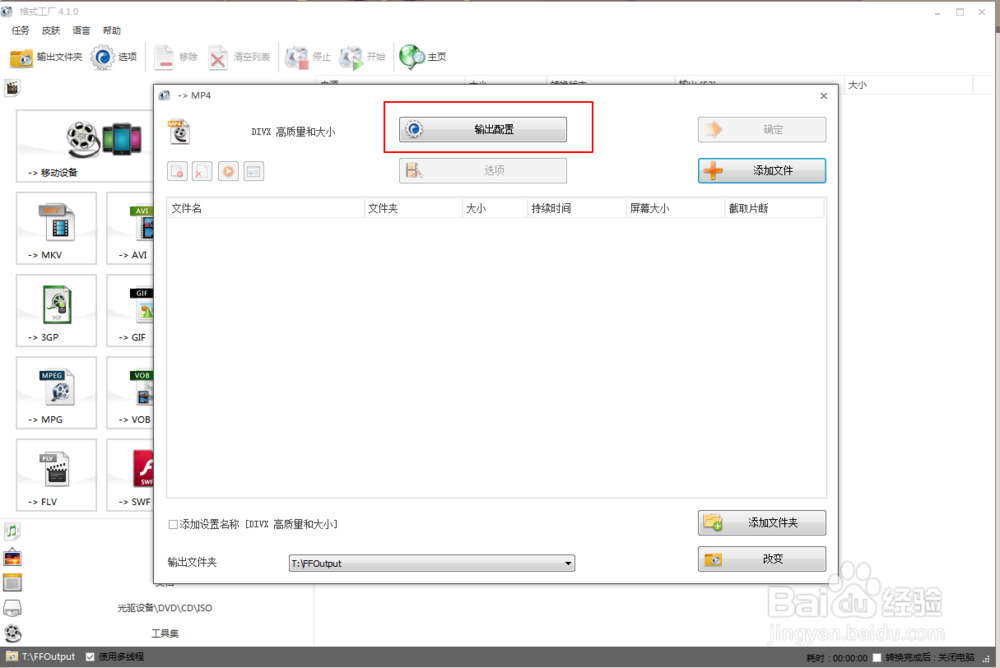
Task: Click the 文件名 column header
Action: [265, 209]
